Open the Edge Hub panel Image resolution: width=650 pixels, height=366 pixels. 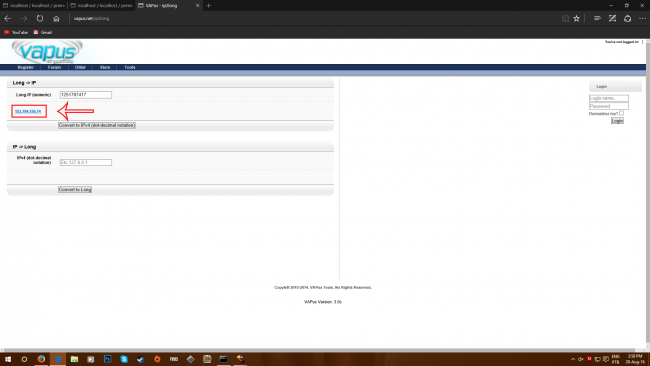point(597,18)
